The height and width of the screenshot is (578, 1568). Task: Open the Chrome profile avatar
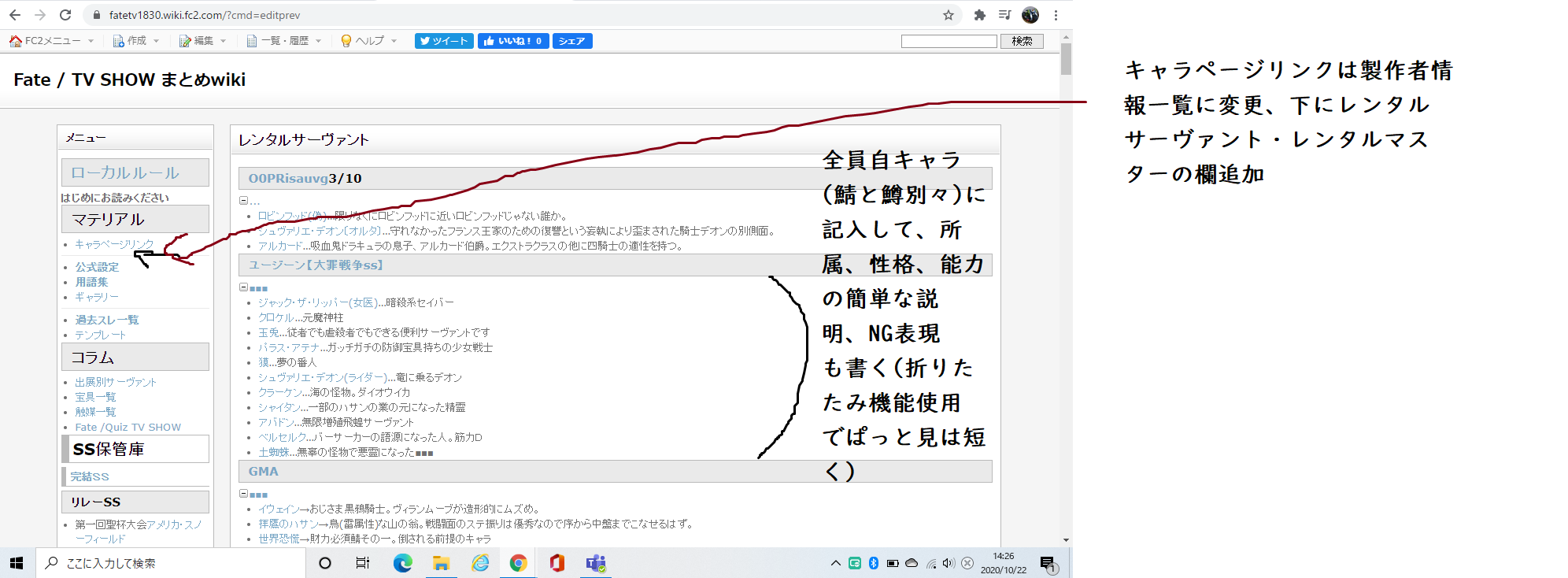(1030, 15)
